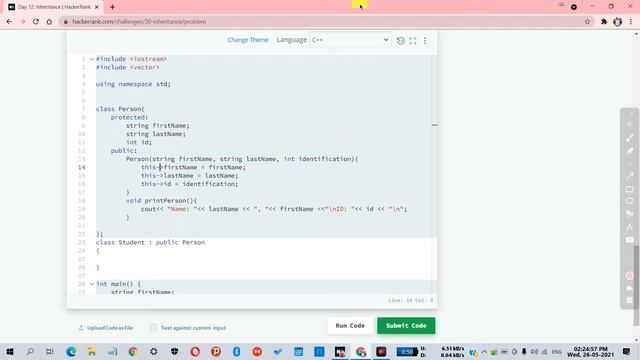This screenshot has height=360, width=640.
Task: Open the browser profile avatar
Action: point(617,22)
